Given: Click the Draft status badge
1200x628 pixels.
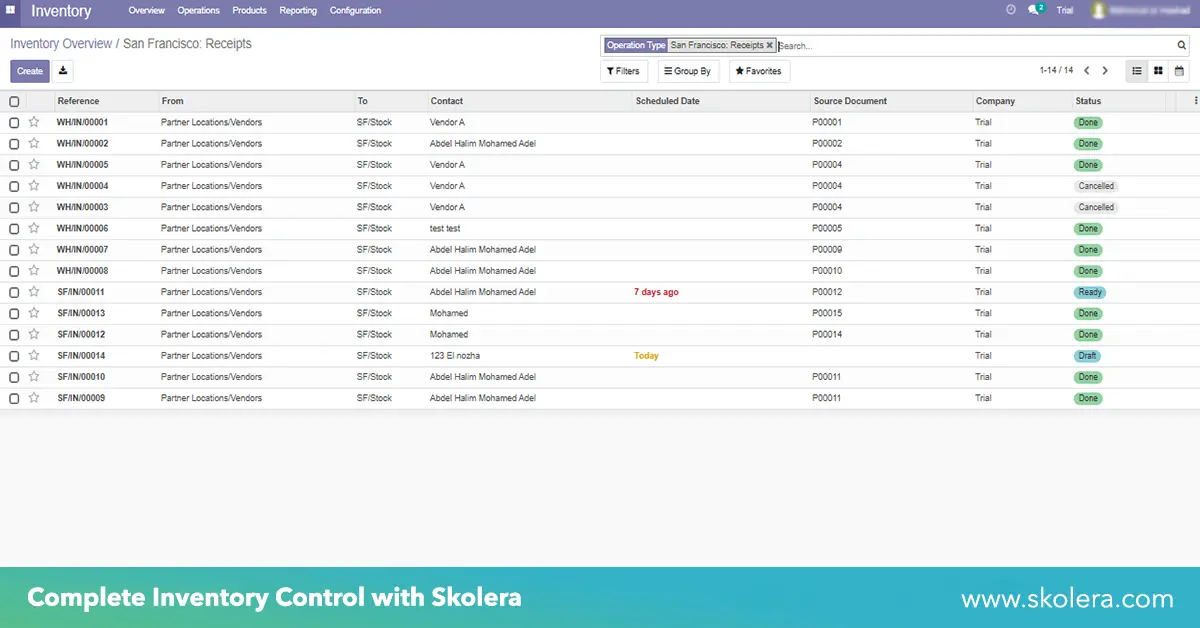Looking at the screenshot, I should [1087, 356].
